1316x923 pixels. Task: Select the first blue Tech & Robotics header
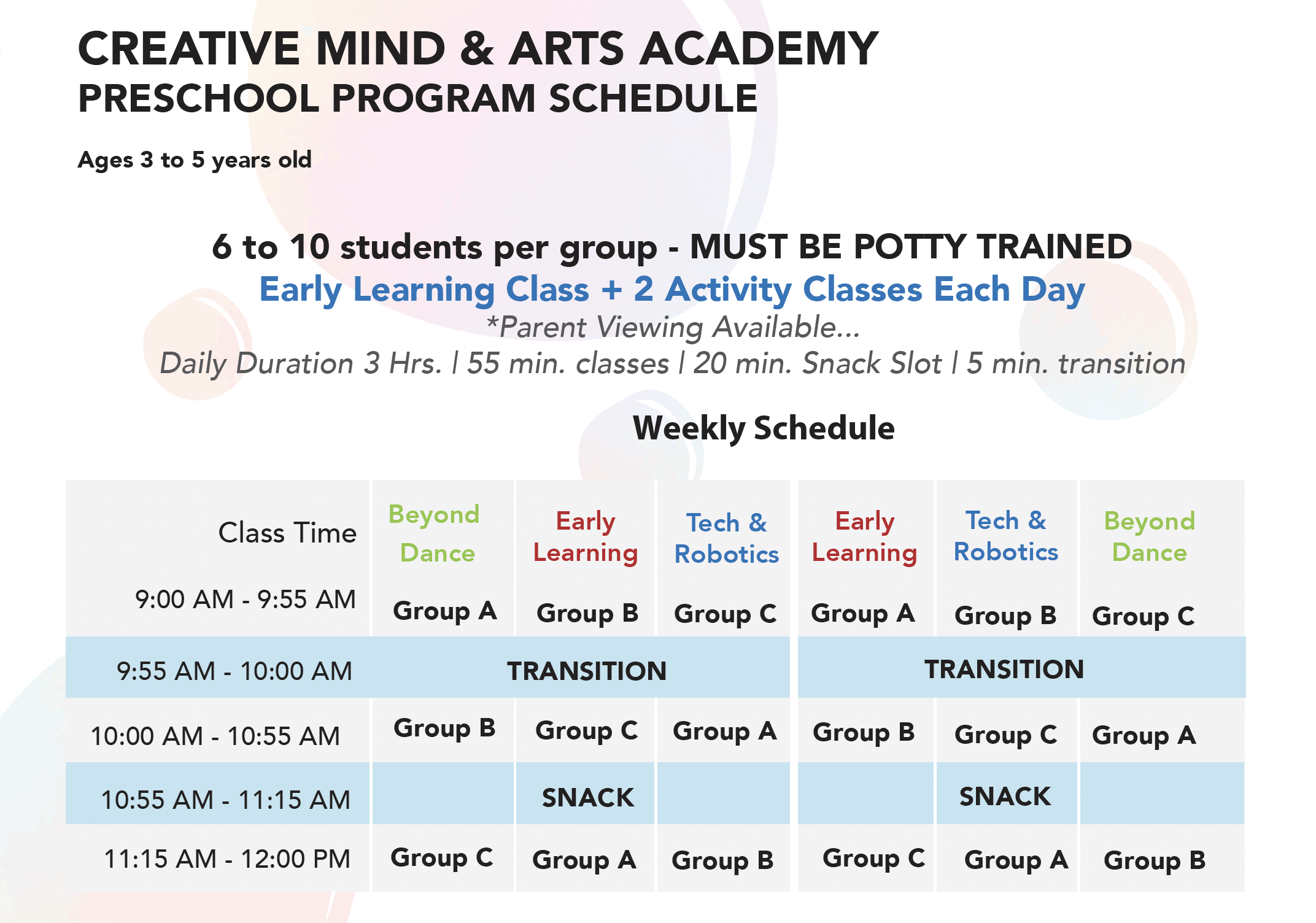[x=727, y=538]
